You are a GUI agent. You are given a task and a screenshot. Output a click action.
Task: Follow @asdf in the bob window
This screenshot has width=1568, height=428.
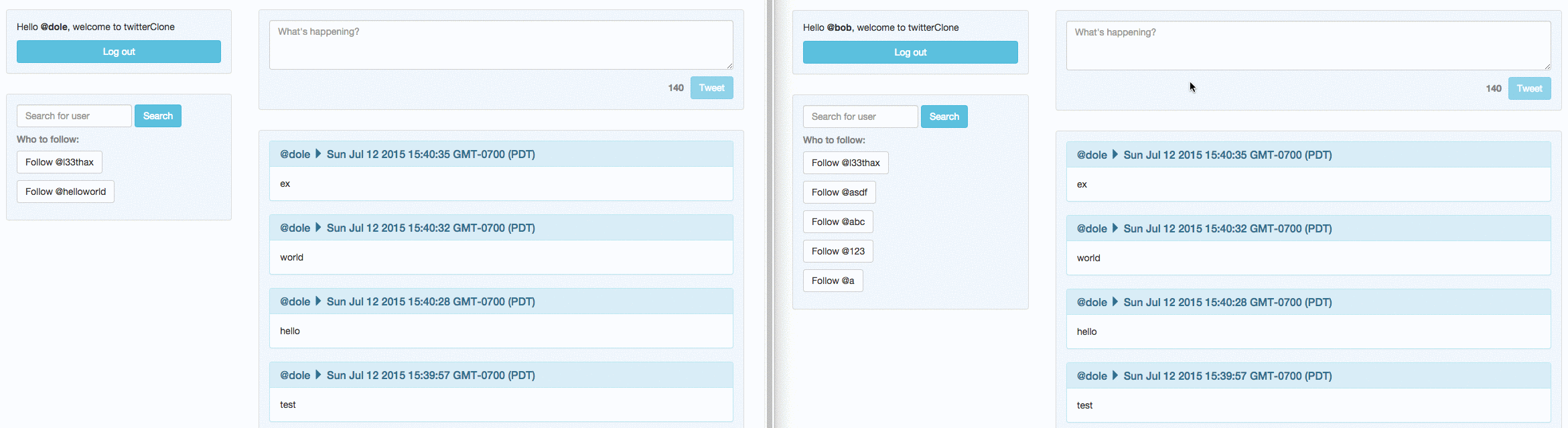[839, 192]
